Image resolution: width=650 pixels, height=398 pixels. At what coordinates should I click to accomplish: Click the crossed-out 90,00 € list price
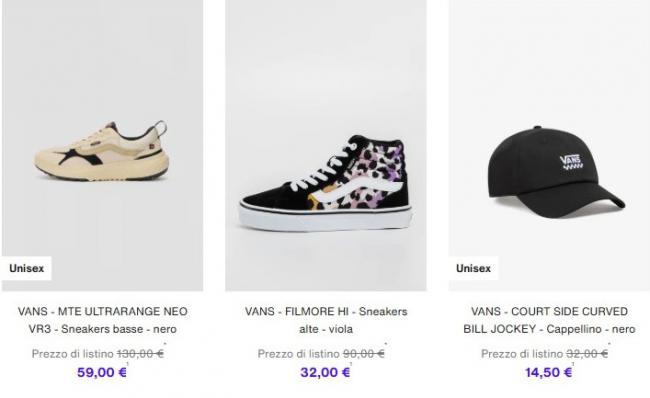point(364,354)
